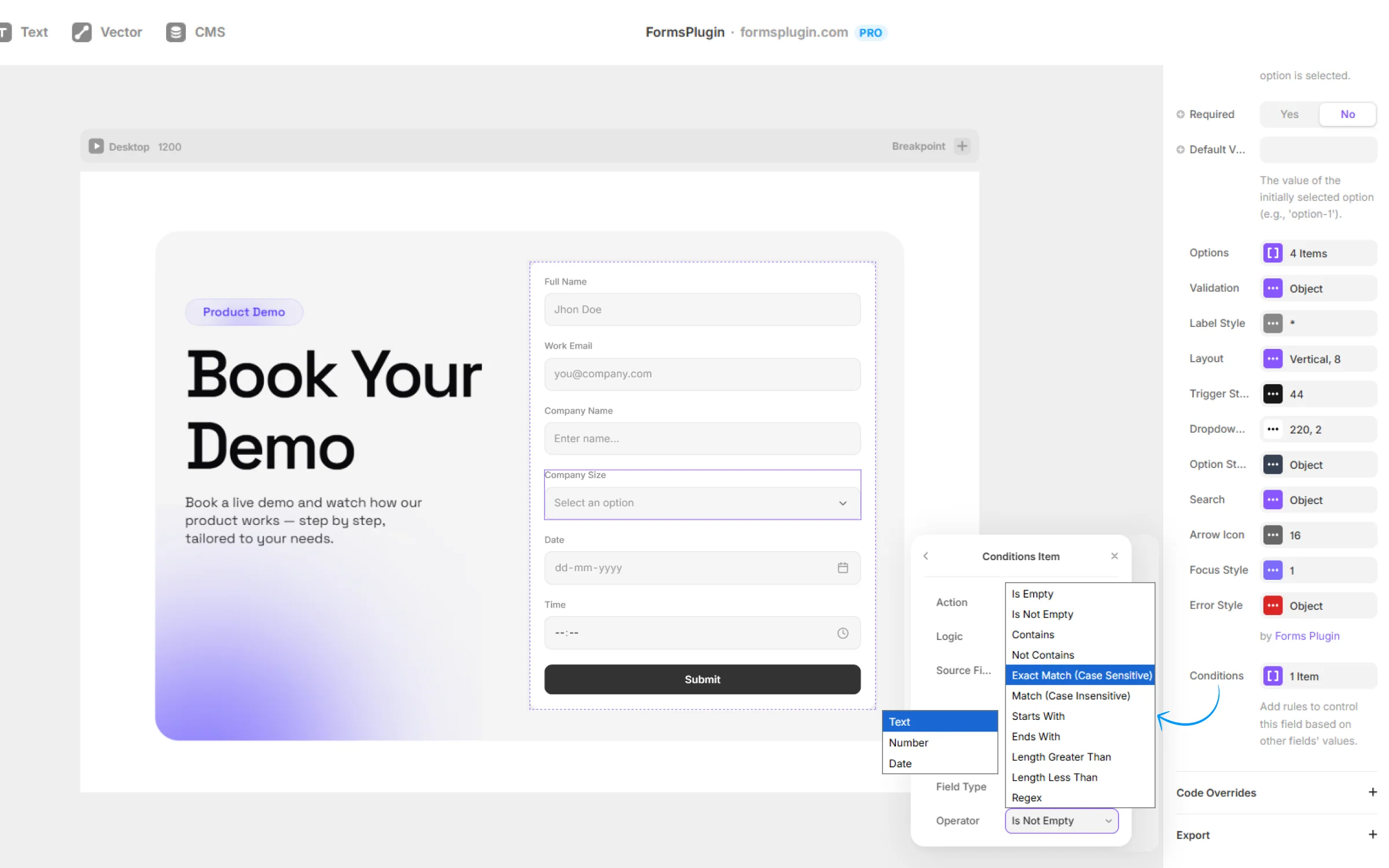Open the Operator dropdown
Image resolution: width=1389 pixels, height=868 pixels.
pyautogui.click(x=1061, y=821)
